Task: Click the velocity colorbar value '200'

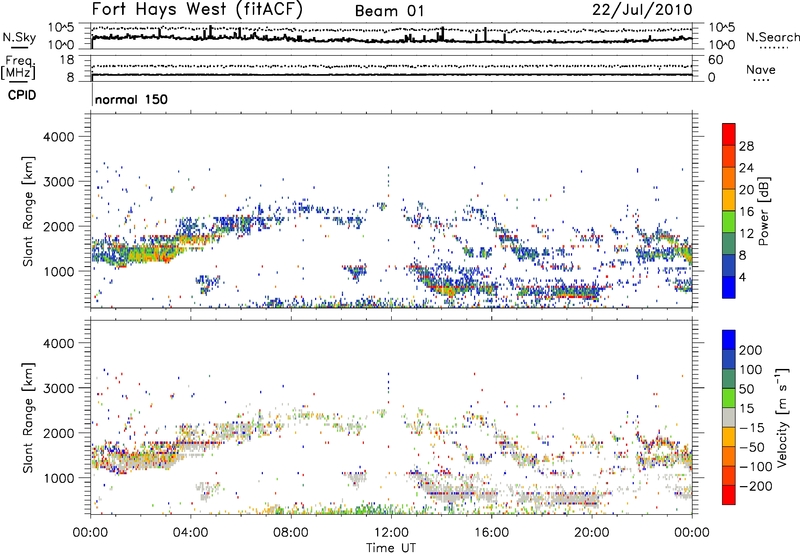Action: coord(751,350)
